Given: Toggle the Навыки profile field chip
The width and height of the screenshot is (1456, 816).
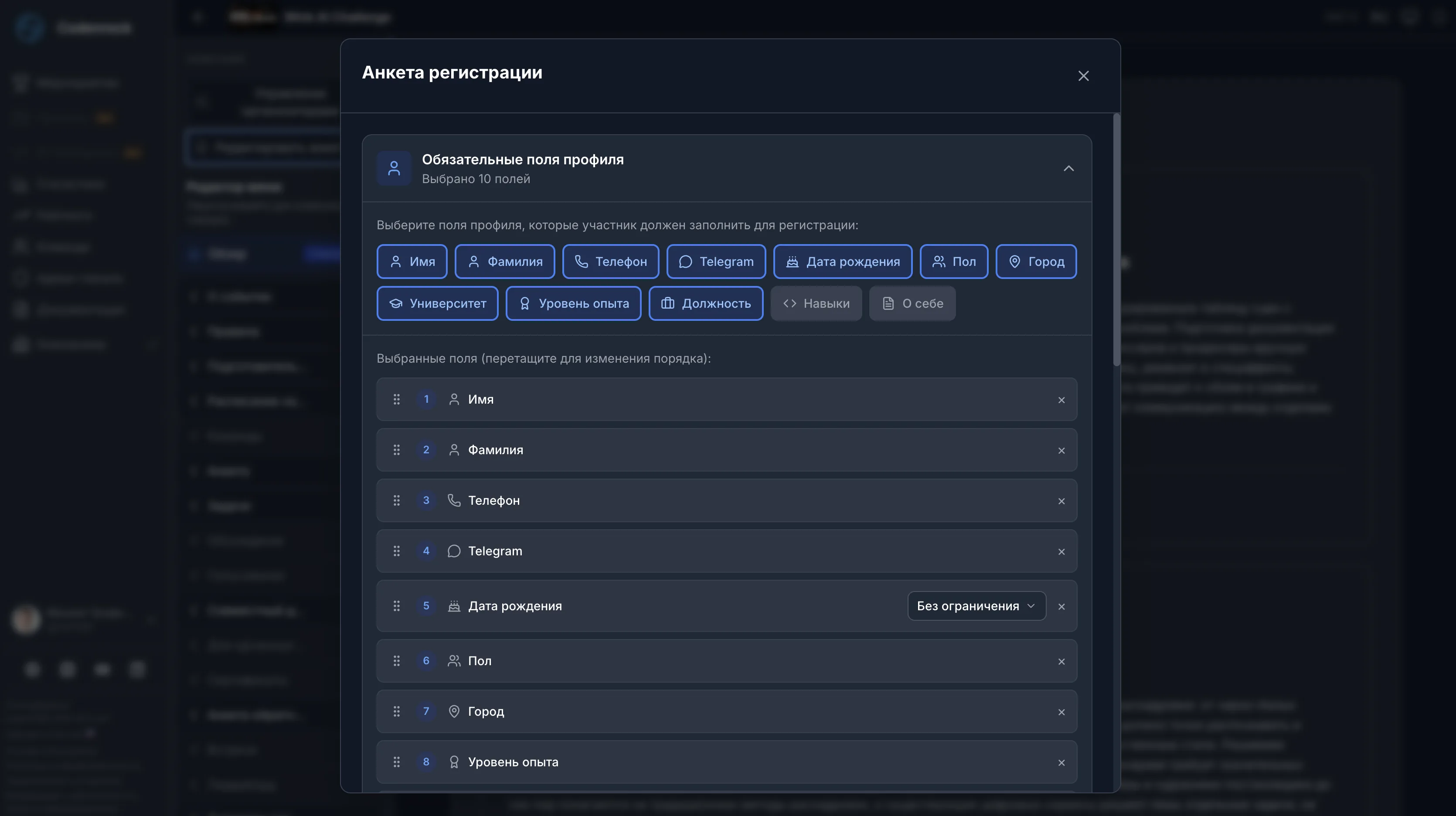Looking at the screenshot, I should pyautogui.click(x=816, y=303).
